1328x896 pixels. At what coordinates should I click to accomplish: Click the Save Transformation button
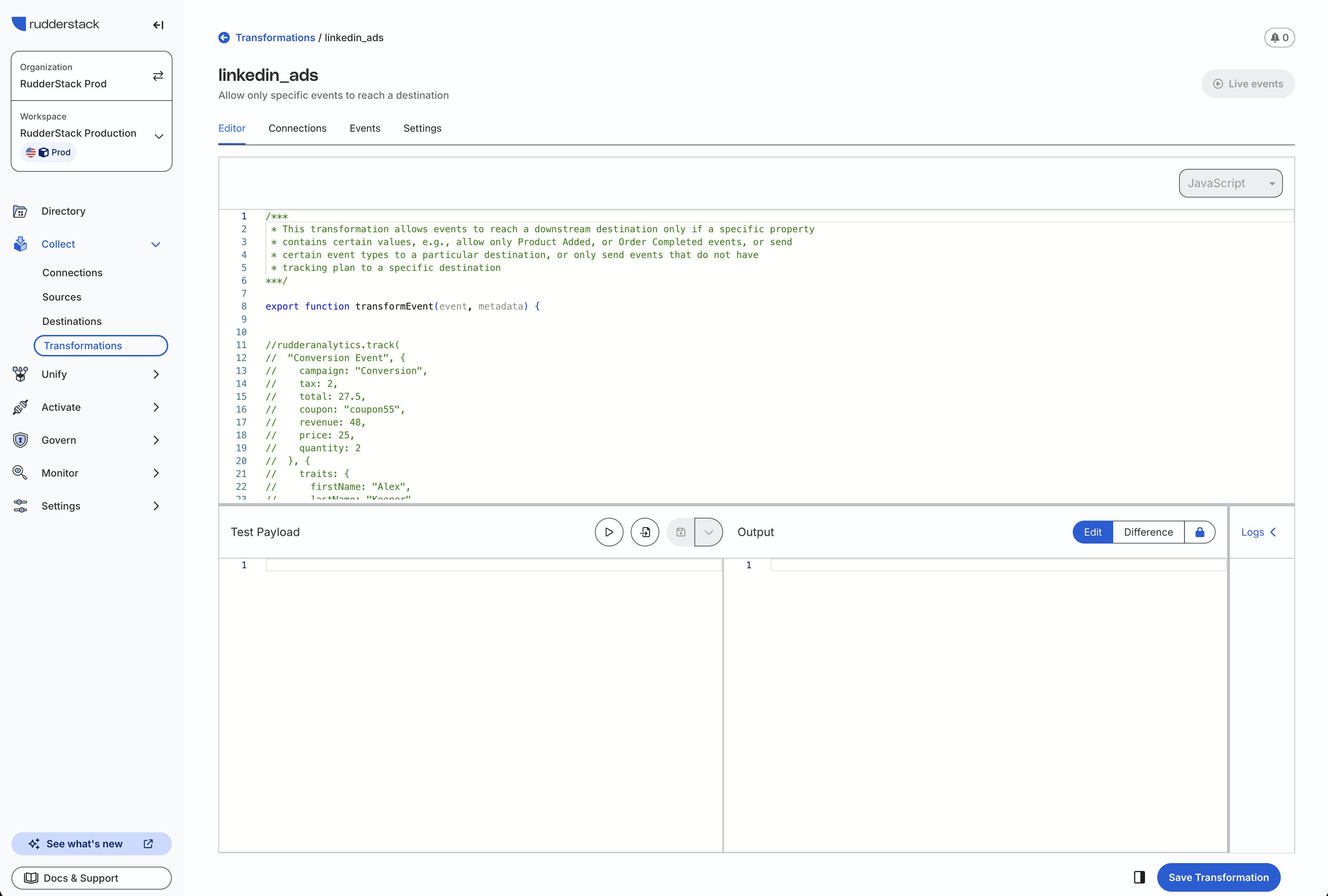click(x=1218, y=877)
